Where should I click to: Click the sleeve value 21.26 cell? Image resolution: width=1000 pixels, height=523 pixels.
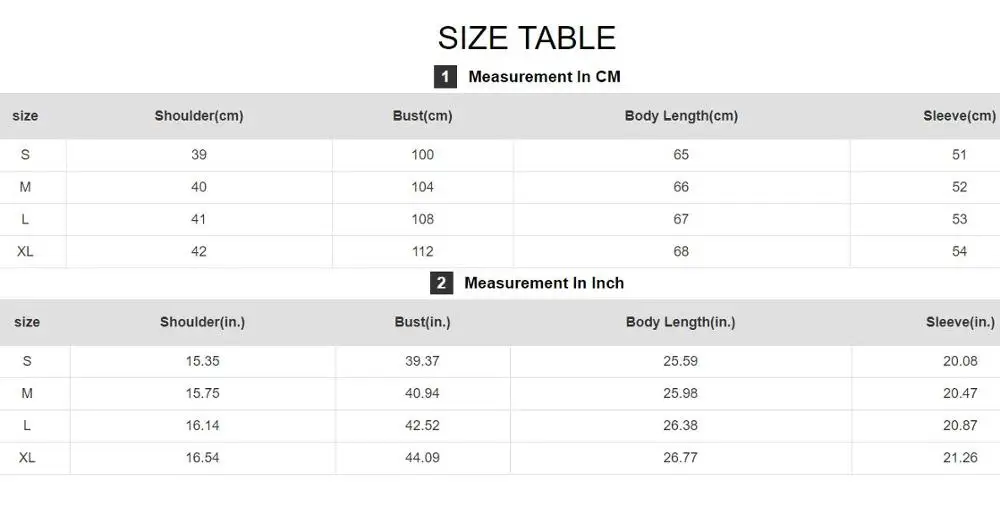tap(960, 457)
